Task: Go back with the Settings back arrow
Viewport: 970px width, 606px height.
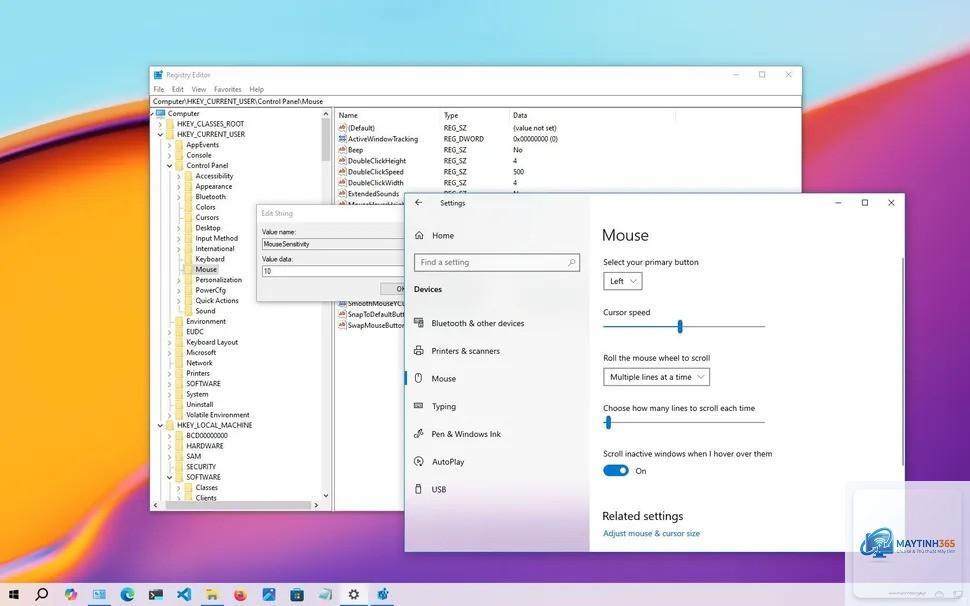Action: pyautogui.click(x=419, y=202)
